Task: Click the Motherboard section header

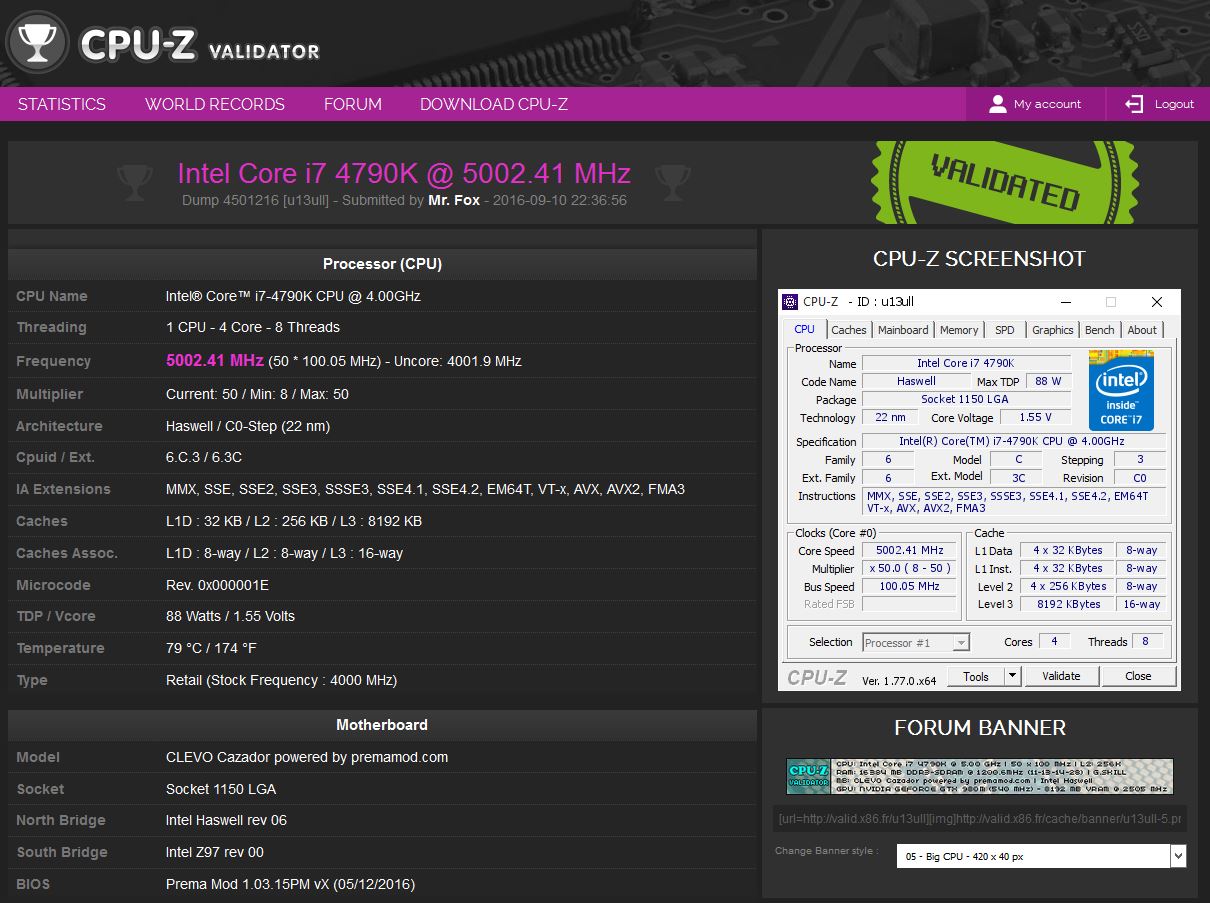Action: [x=382, y=725]
